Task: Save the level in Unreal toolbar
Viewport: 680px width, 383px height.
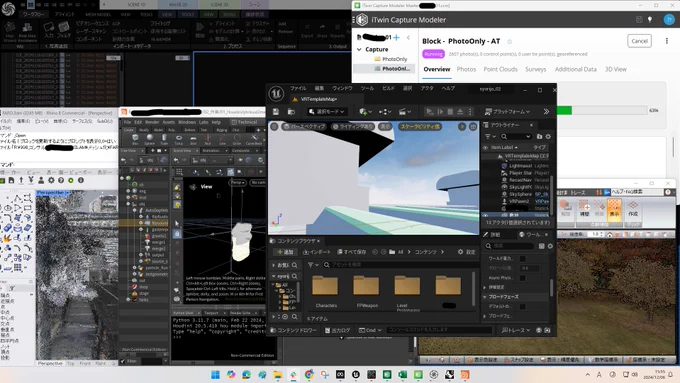Action: point(276,112)
